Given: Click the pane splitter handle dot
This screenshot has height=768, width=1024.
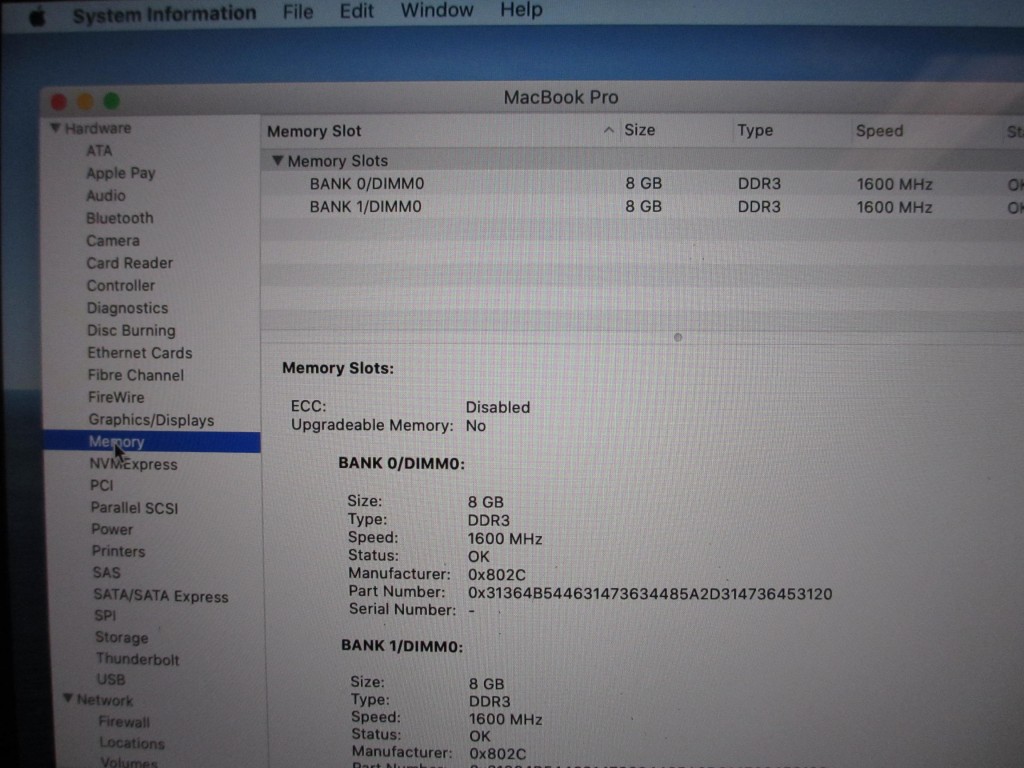Looking at the screenshot, I should [678, 338].
